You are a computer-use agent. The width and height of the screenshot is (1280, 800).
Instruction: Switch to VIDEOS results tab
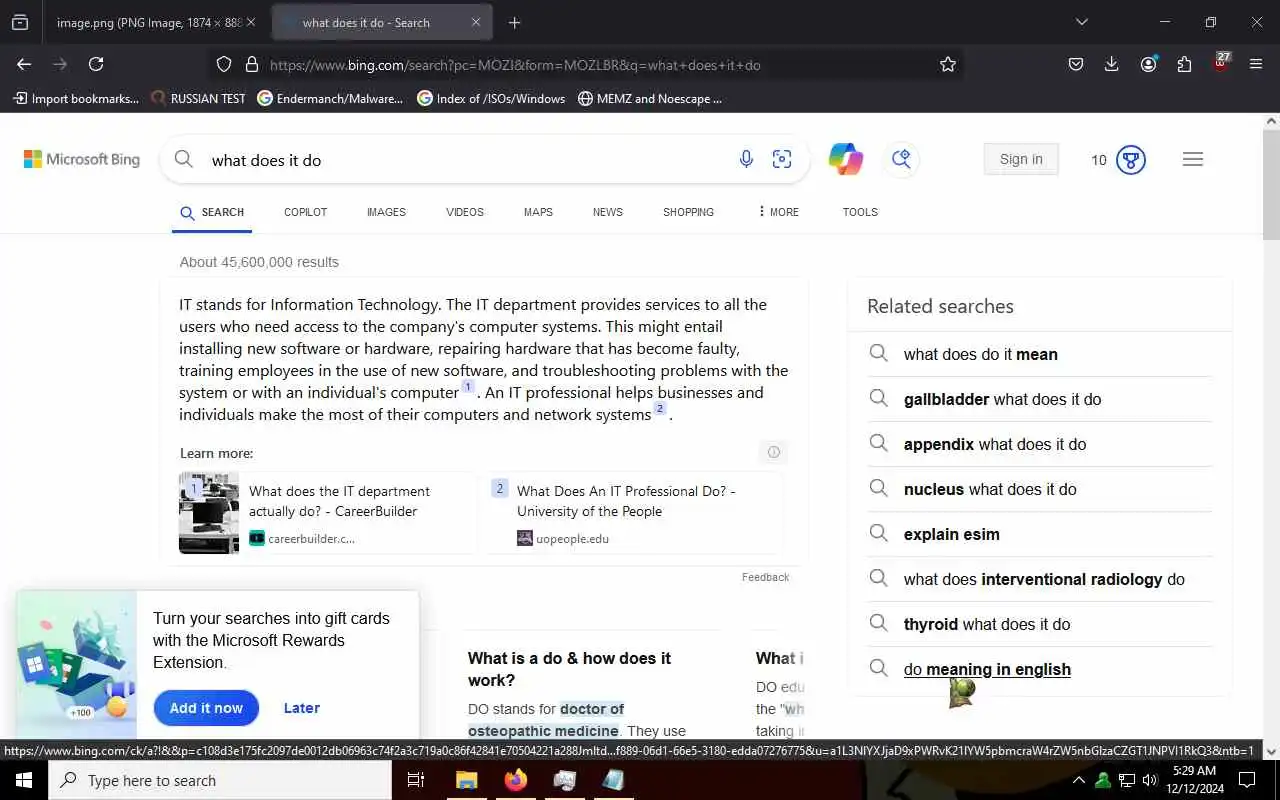[x=465, y=212]
